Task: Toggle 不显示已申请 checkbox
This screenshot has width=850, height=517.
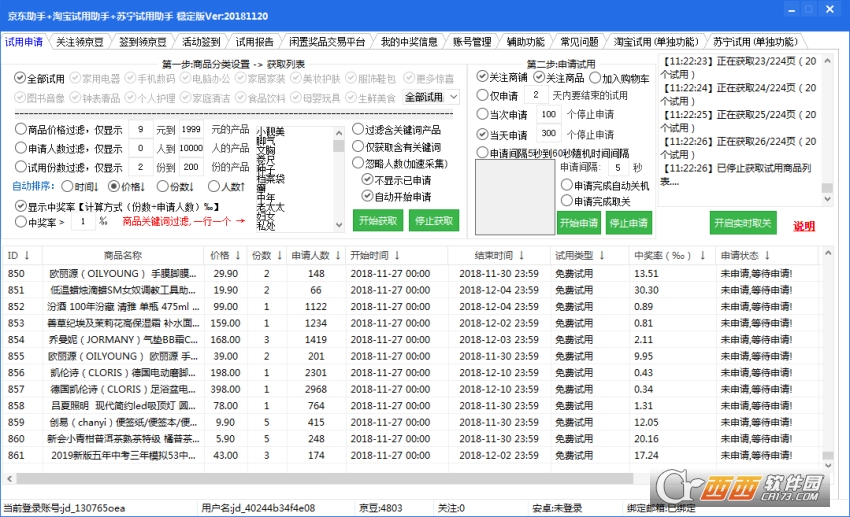Action: [396, 180]
